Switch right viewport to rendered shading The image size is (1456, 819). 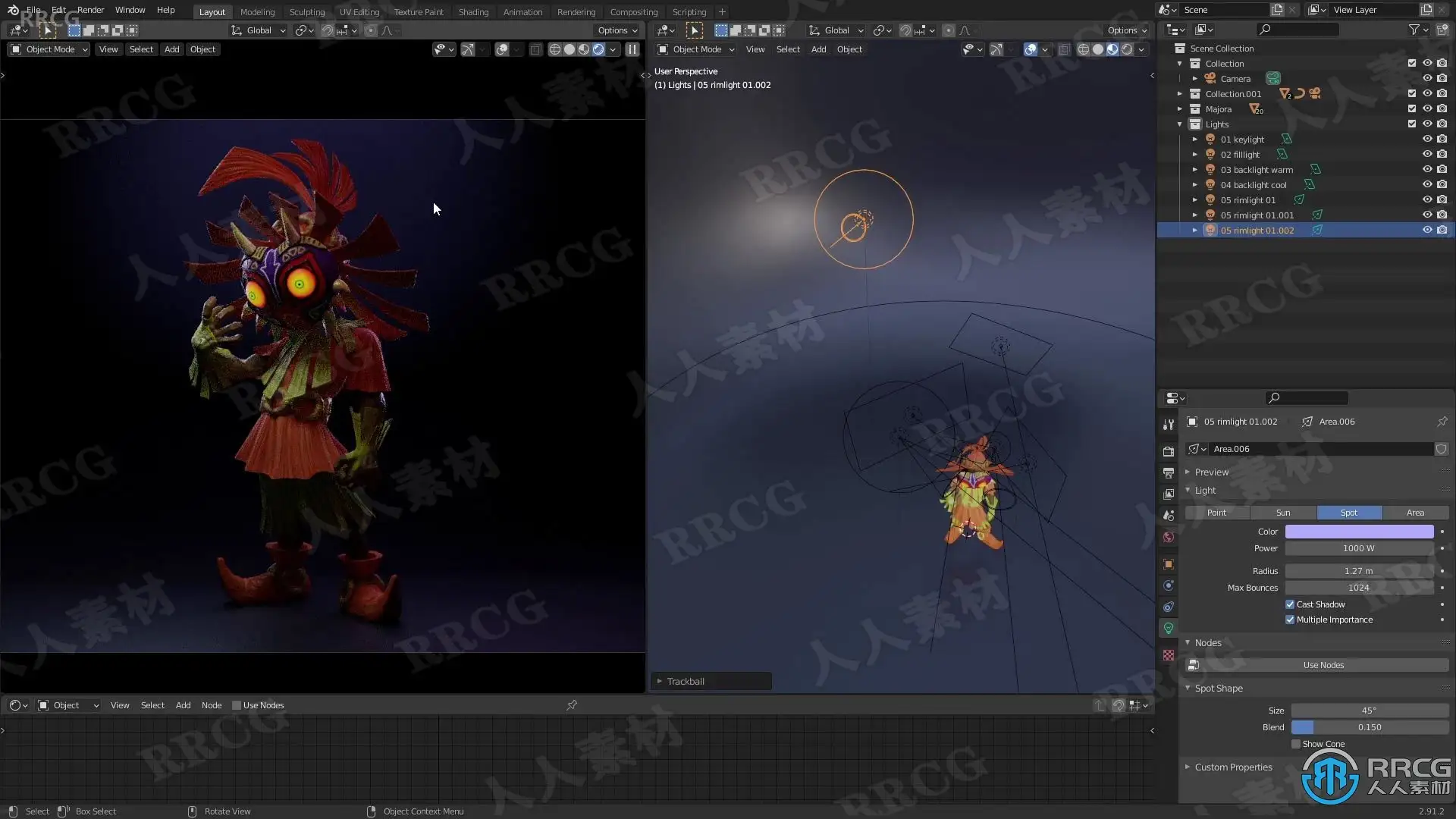coord(1127,49)
